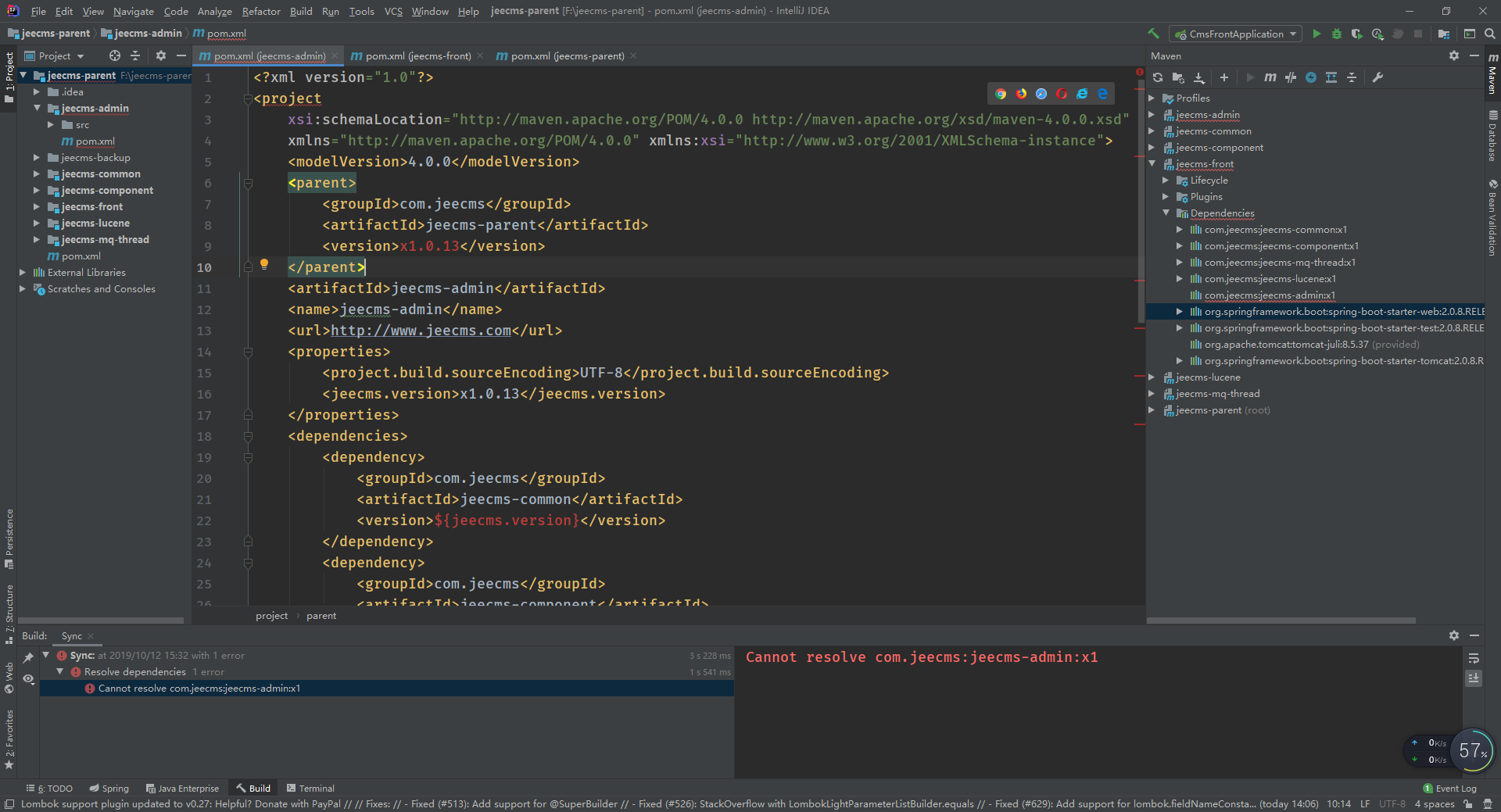
Task: Expand the jeecms-front folder in Project tree
Action: coord(36,207)
